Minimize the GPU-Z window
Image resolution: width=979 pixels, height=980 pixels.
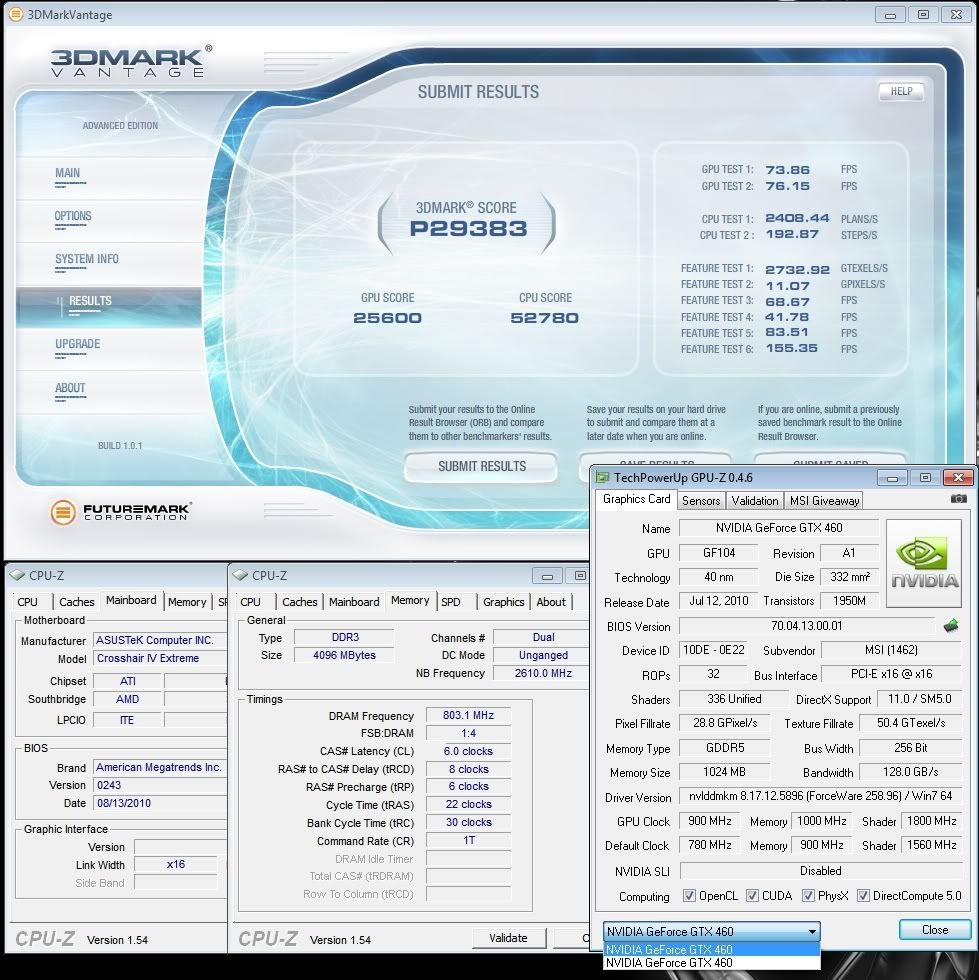[x=892, y=478]
